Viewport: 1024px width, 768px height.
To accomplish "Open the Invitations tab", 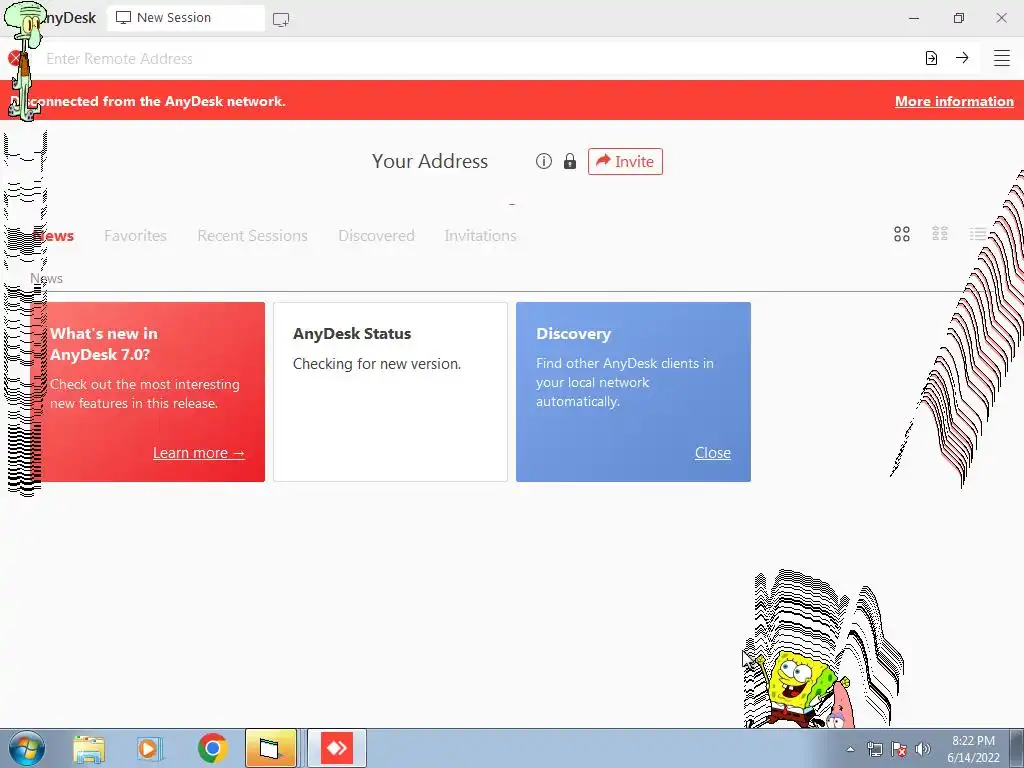I will click(480, 235).
